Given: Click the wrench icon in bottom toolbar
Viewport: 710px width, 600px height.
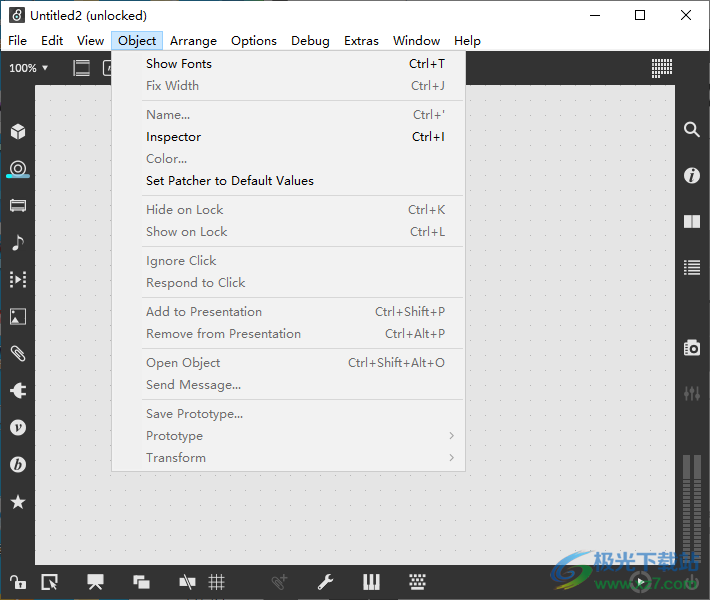Looking at the screenshot, I should 325,582.
